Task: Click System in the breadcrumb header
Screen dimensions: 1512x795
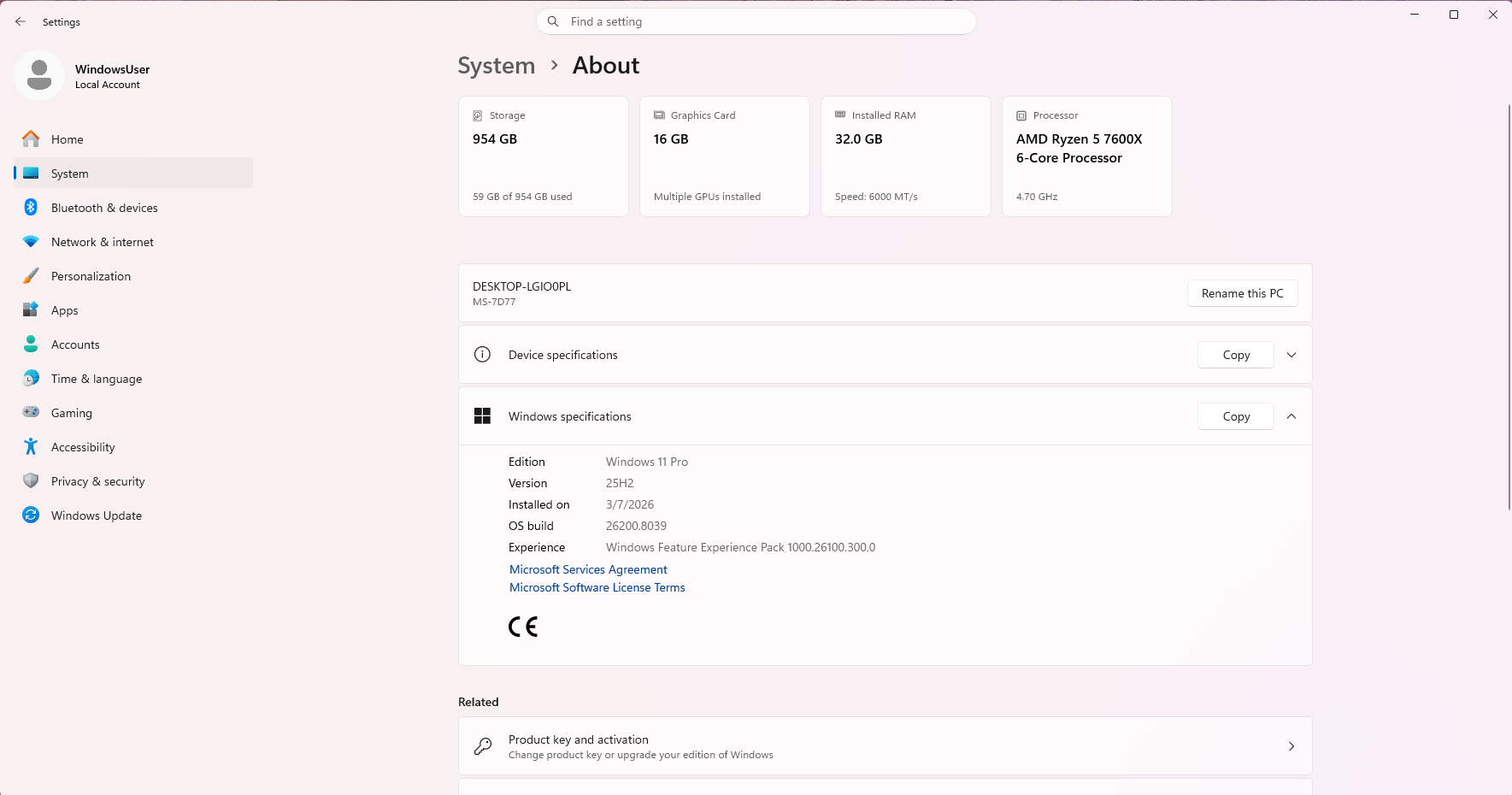Action: [x=497, y=65]
